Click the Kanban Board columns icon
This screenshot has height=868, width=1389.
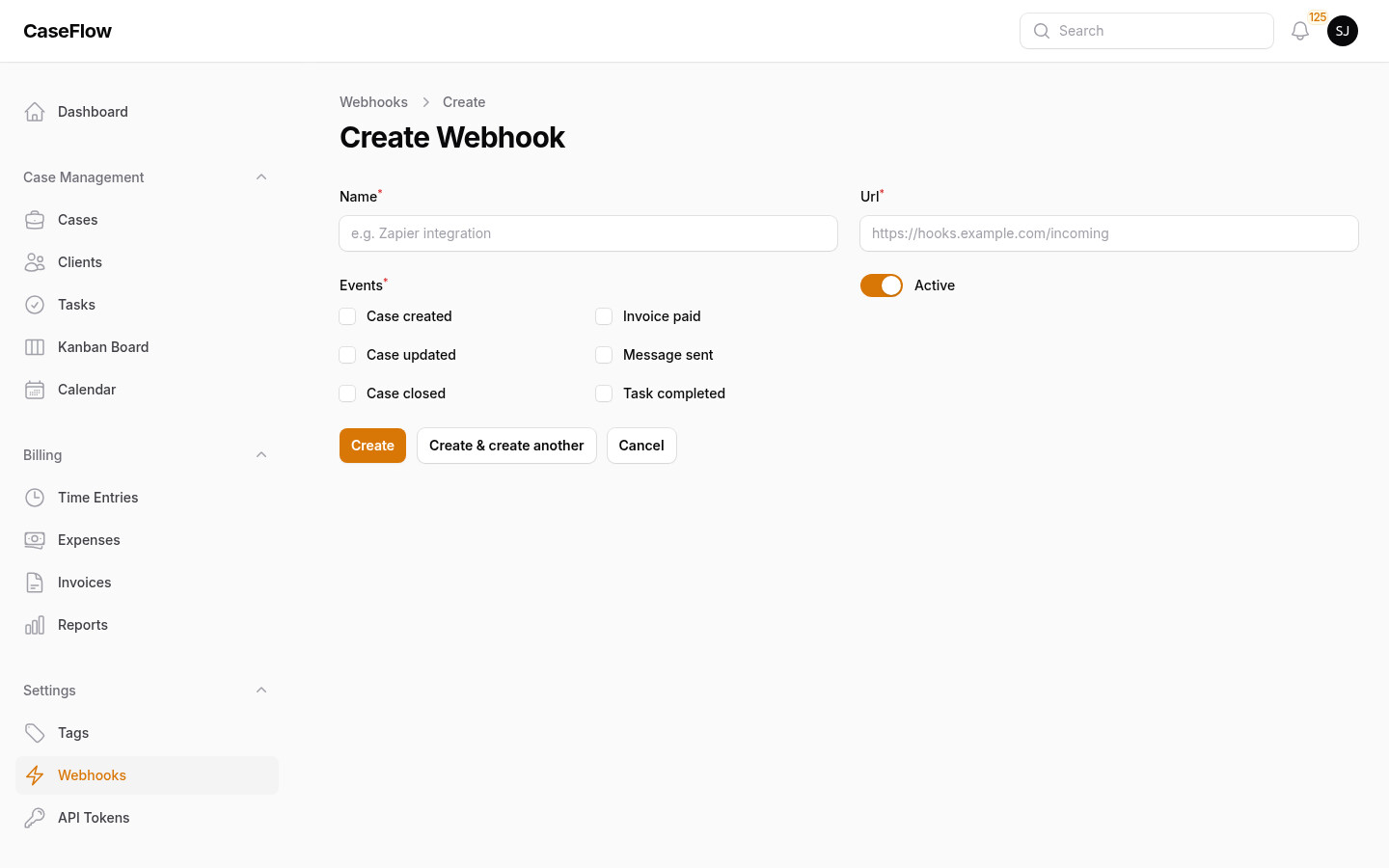tap(35, 347)
